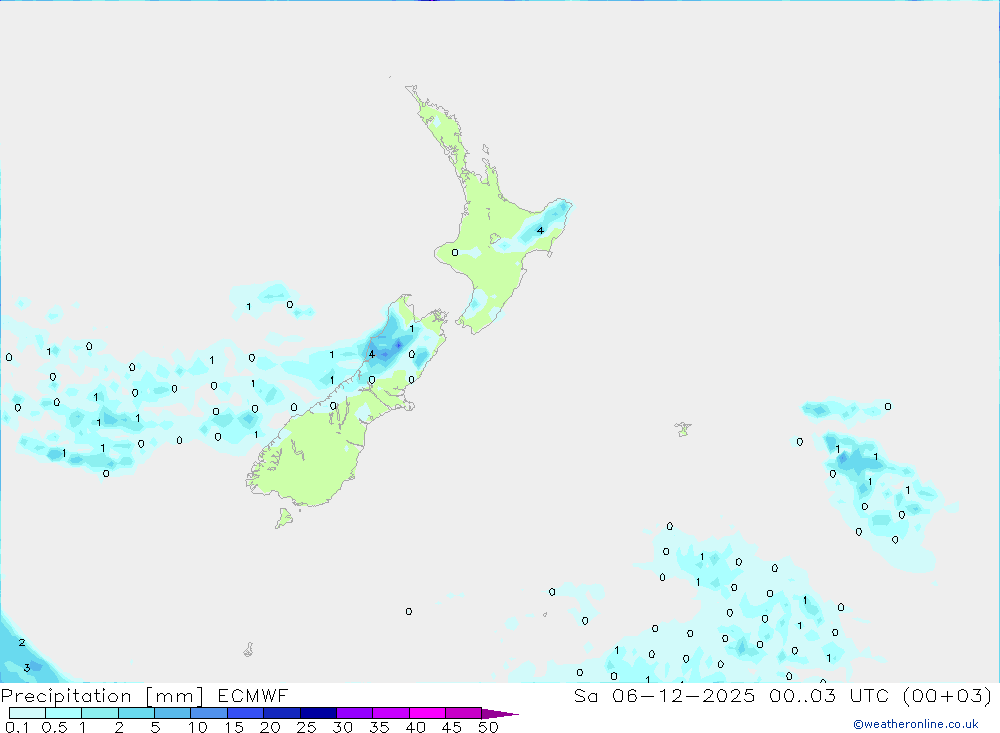This screenshot has height=733, width=1000.
Task: Click the '(00+03)' forecast offset text
Action: [947, 695]
